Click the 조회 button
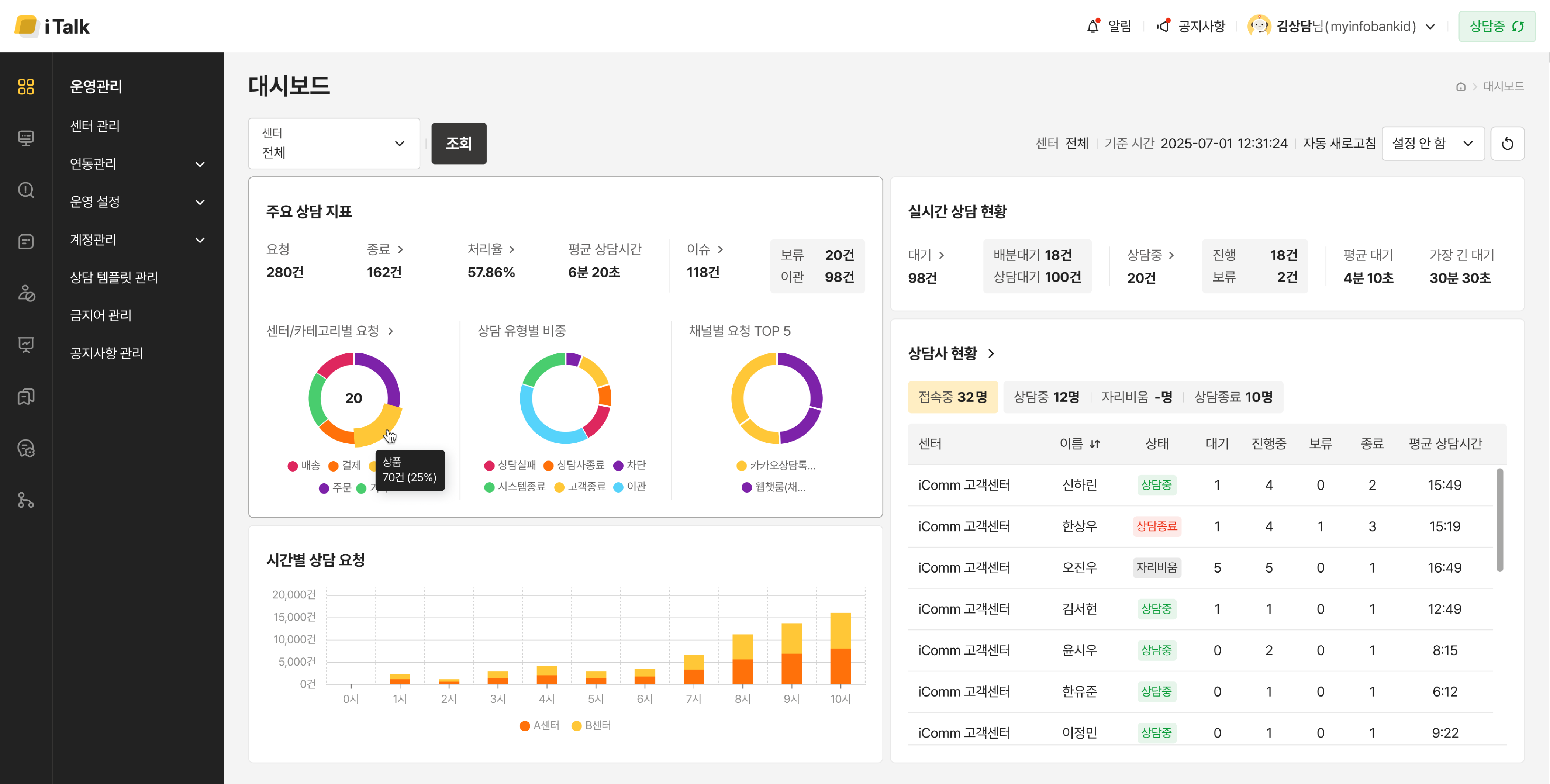1550x784 pixels. point(459,144)
